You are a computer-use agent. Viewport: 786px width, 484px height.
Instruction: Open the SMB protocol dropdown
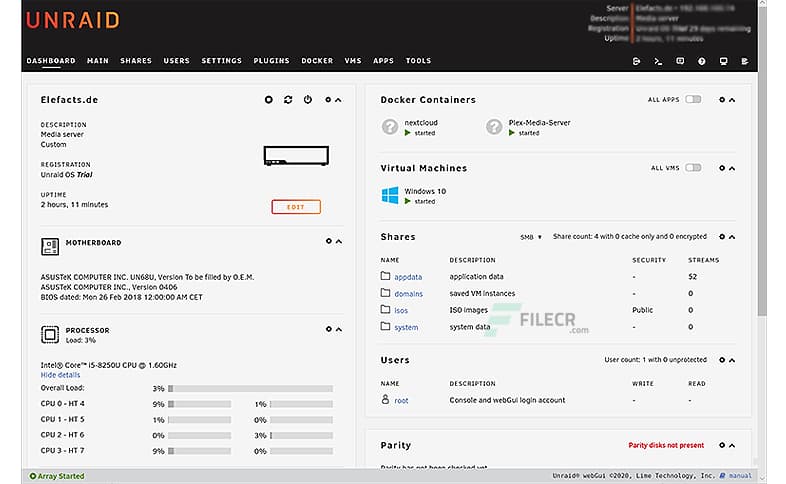point(531,237)
